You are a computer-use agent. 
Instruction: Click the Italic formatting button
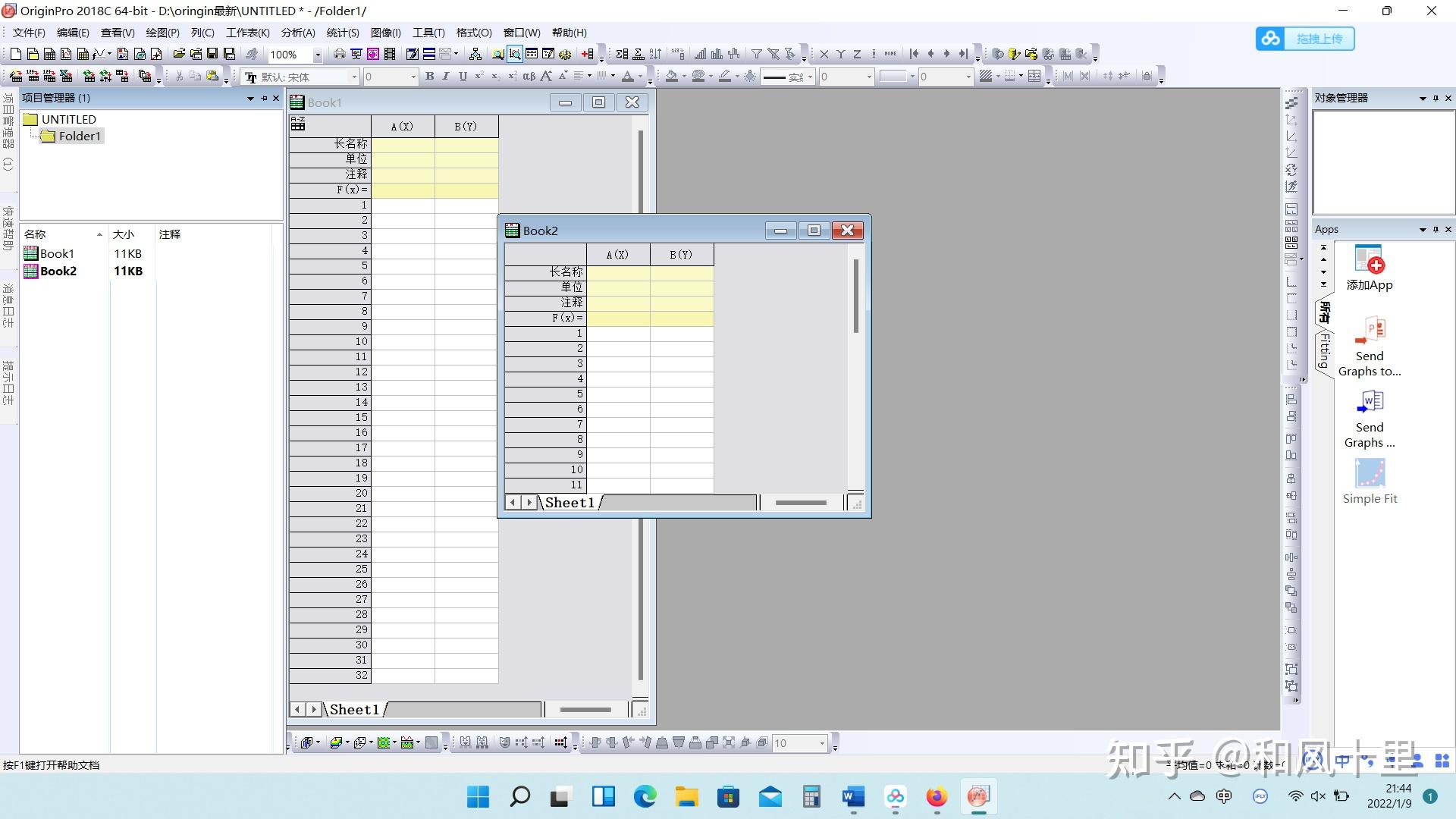446,76
